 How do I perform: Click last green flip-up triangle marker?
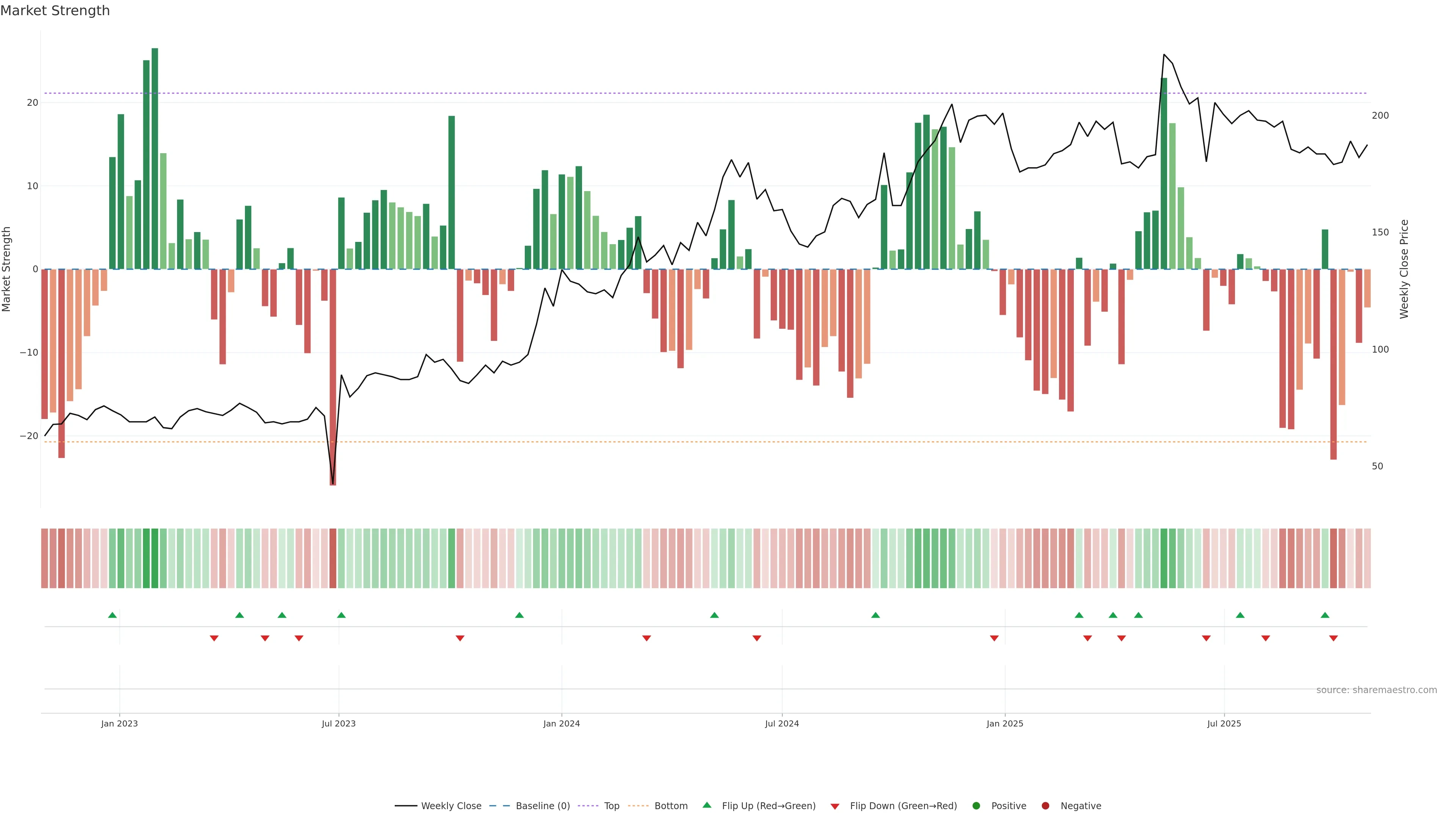pyautogui.click(x=1325, y=615)
